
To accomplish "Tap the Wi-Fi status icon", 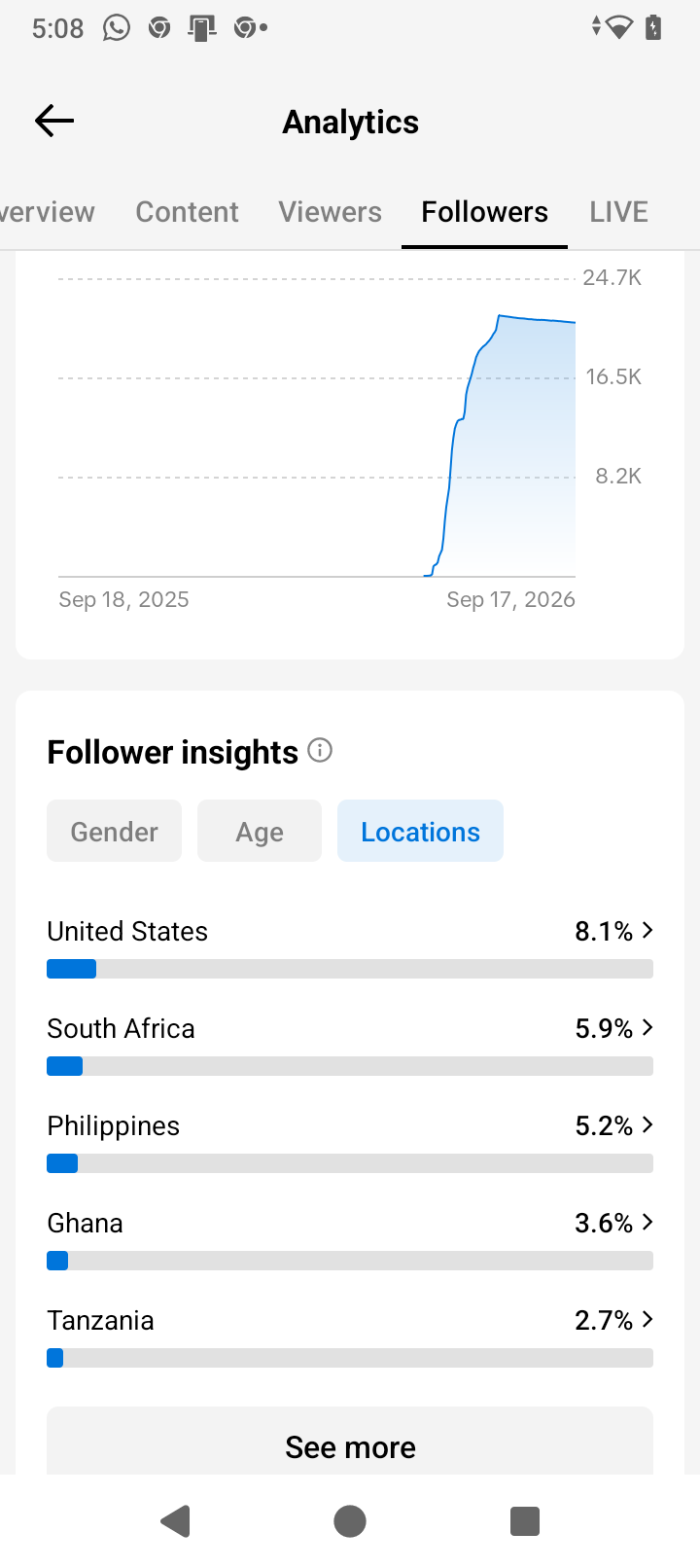I will pyautogui.click(x=618, y=27).
